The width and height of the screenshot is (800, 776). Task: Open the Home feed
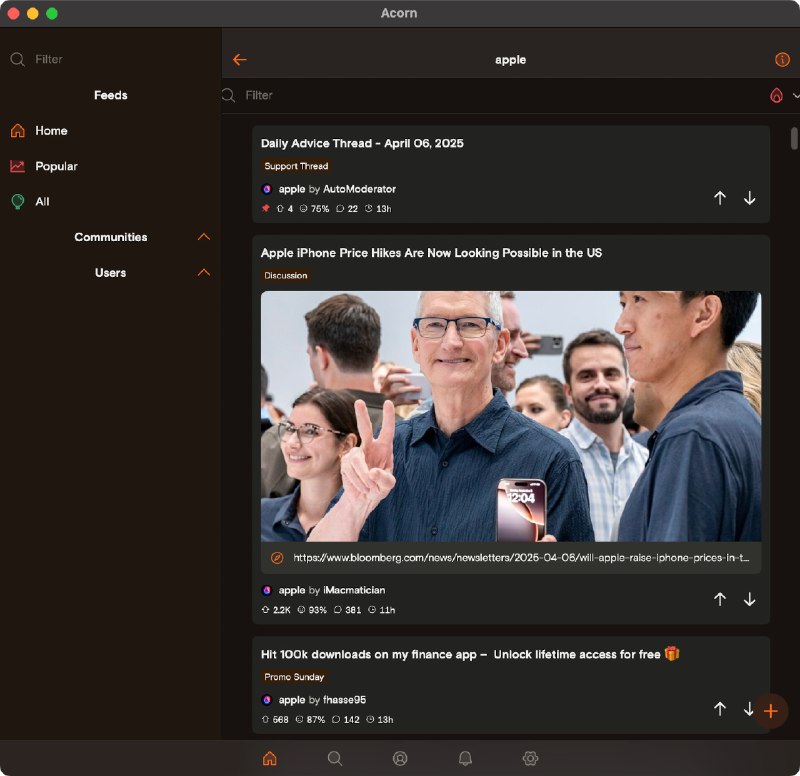click(x=111, y=131)
